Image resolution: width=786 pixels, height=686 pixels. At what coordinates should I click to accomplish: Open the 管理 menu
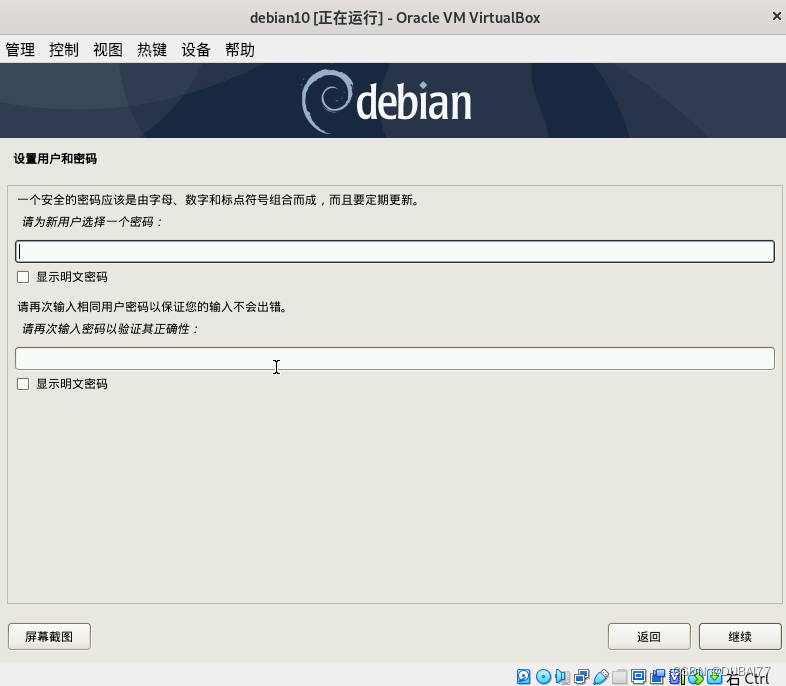coord(20,50)
